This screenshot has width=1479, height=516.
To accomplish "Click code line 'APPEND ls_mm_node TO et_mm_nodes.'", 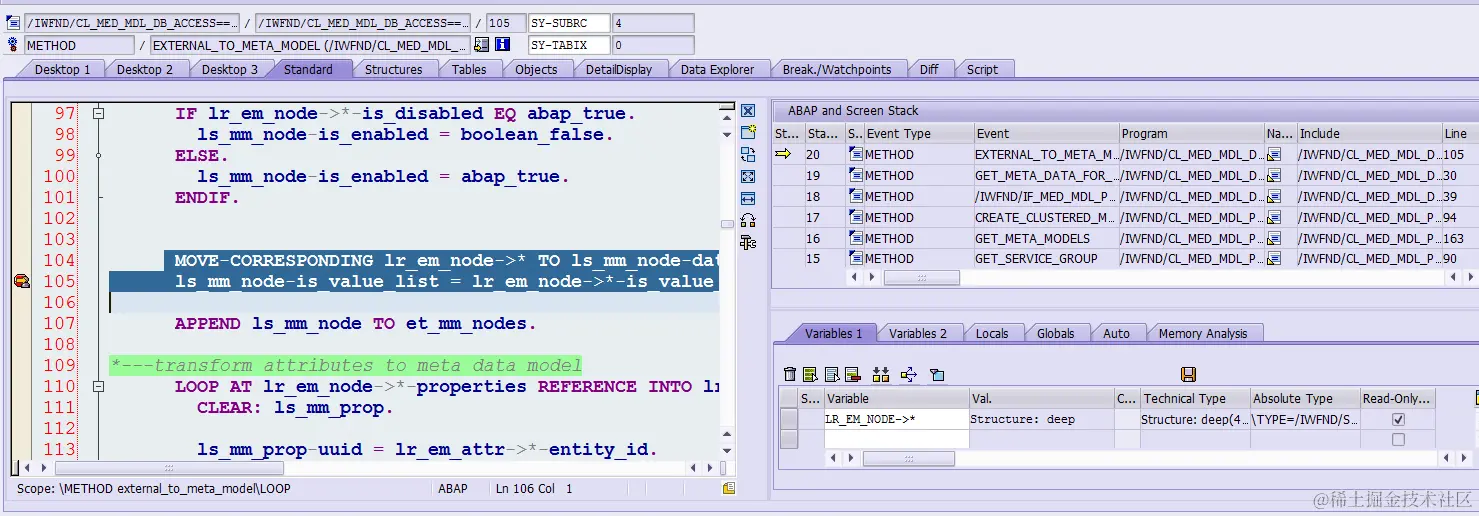I will pyautogui.click(x=355, y=324).
